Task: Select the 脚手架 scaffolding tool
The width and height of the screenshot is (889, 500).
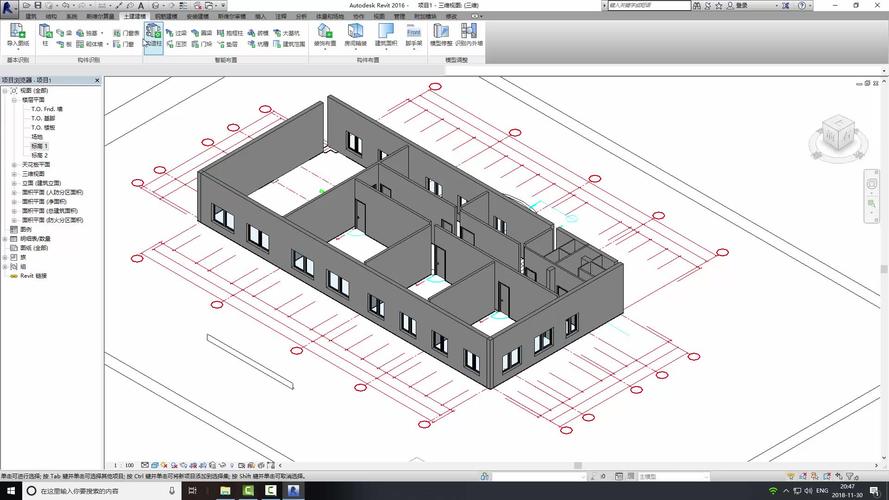Action: pos(413,36)
